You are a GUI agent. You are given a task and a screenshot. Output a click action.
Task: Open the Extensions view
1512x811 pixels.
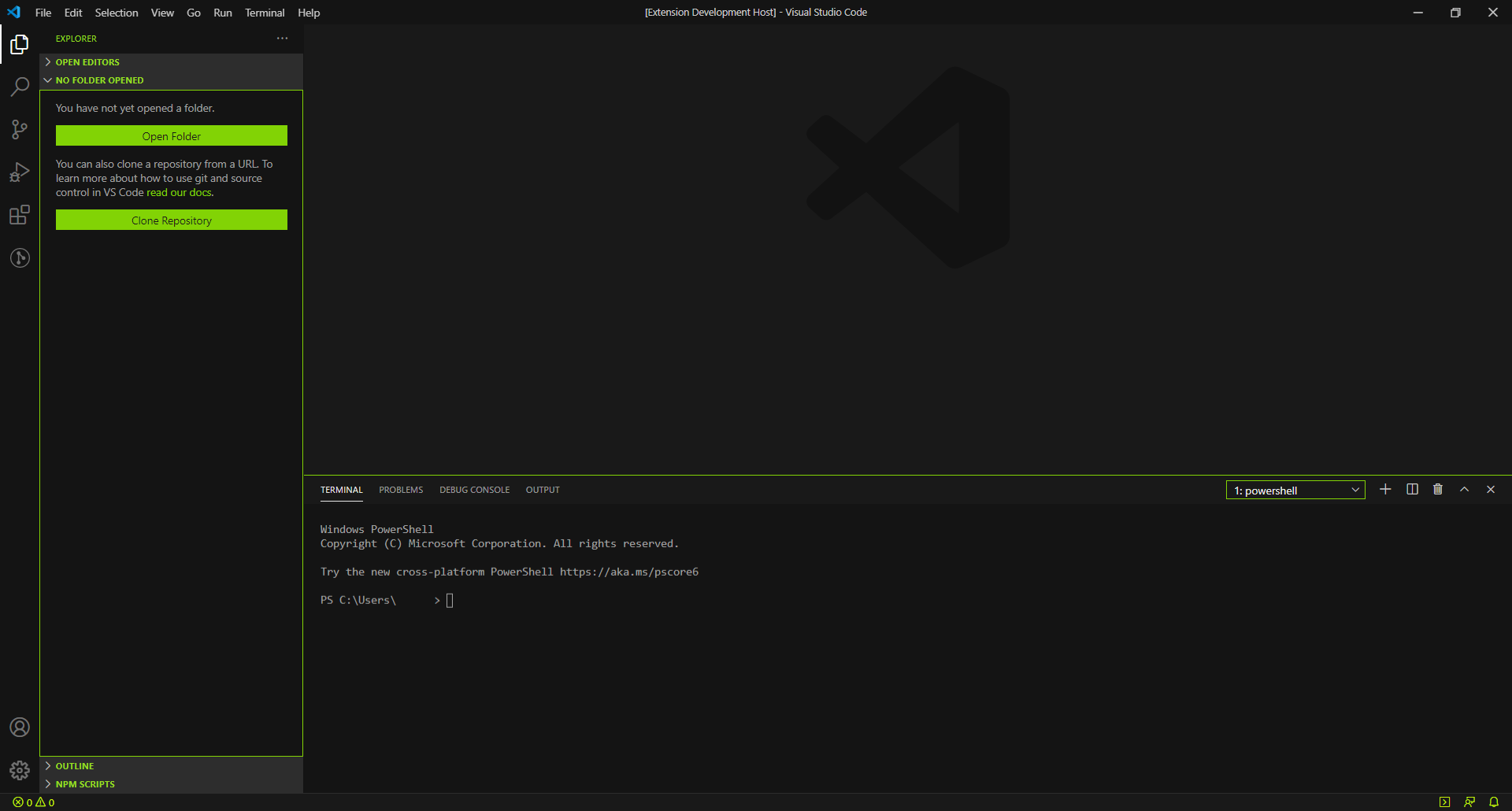(x=20, y=215)
